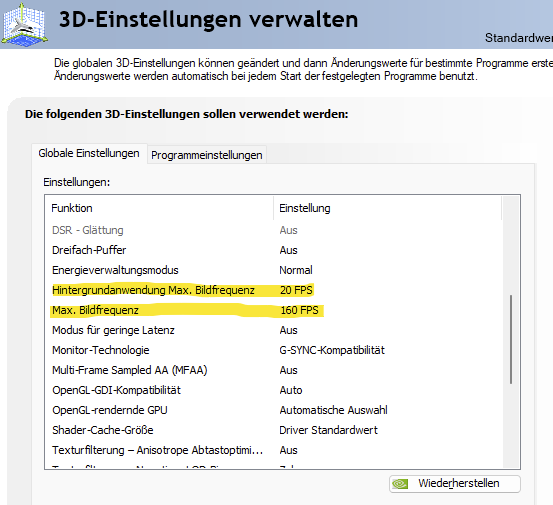553x505 pixels.
Task: Select the DSR - Glättung row
Action: tap(273, 230)
